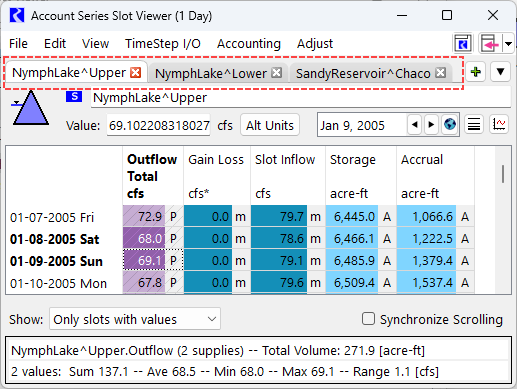517x389 pixels.
Task: Switch to the NymphLake^Lower tab
Action: [x=211, y=73]
